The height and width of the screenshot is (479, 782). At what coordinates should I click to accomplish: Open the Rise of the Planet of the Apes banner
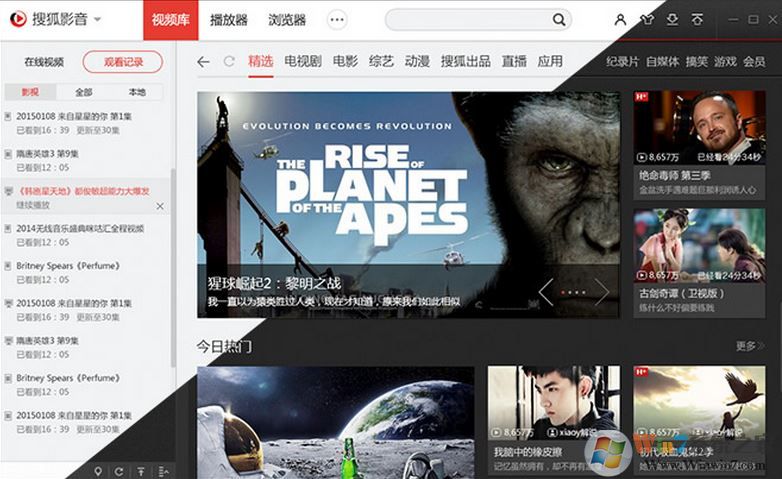408,205
